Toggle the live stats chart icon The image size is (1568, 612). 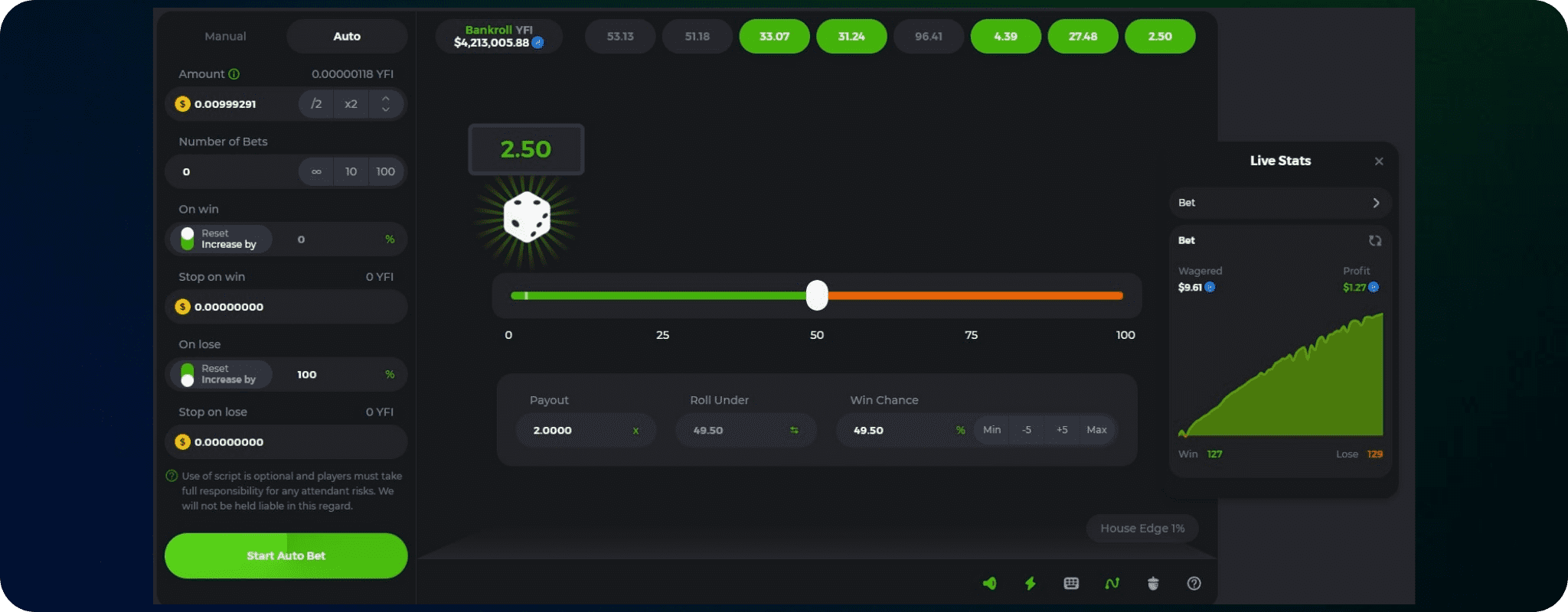(x=1112, y=584)
